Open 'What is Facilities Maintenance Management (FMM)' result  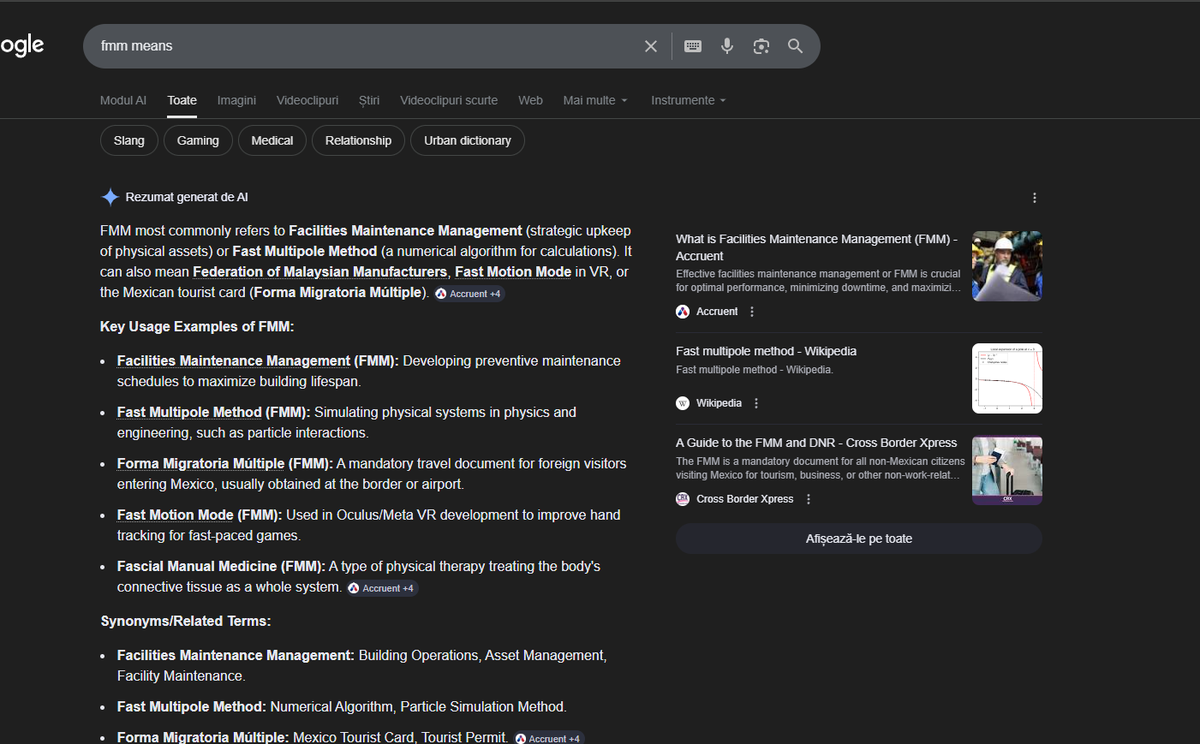point(817,247)
